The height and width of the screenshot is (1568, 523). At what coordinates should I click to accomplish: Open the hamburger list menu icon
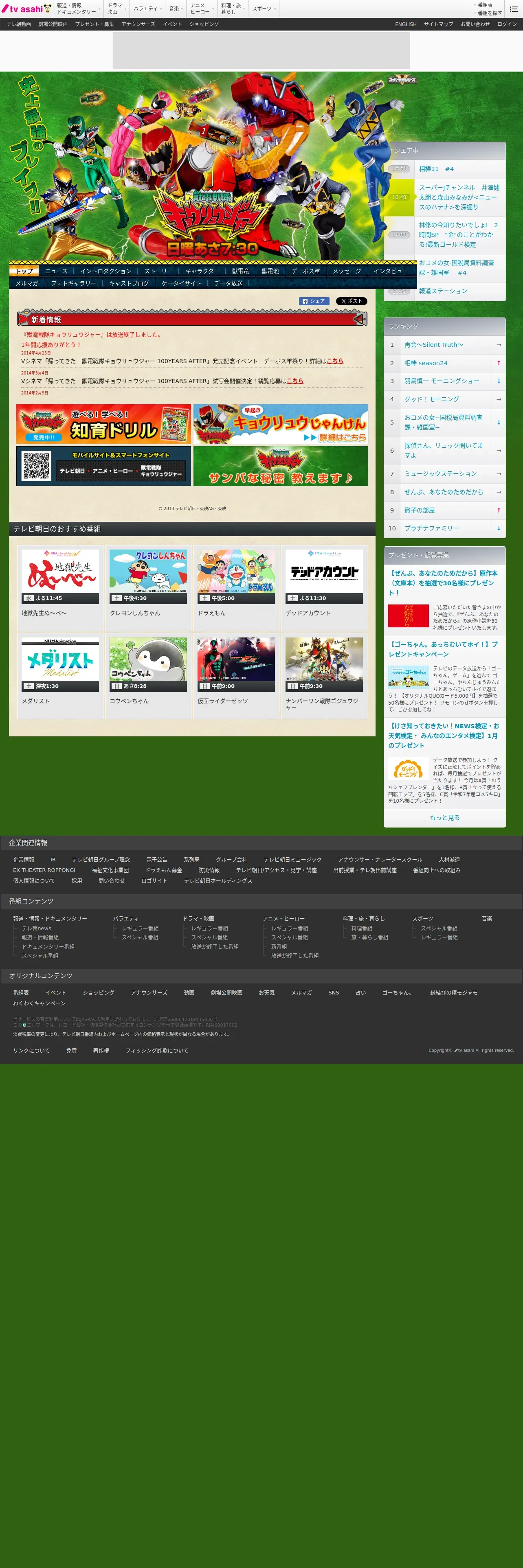[513, 9]
